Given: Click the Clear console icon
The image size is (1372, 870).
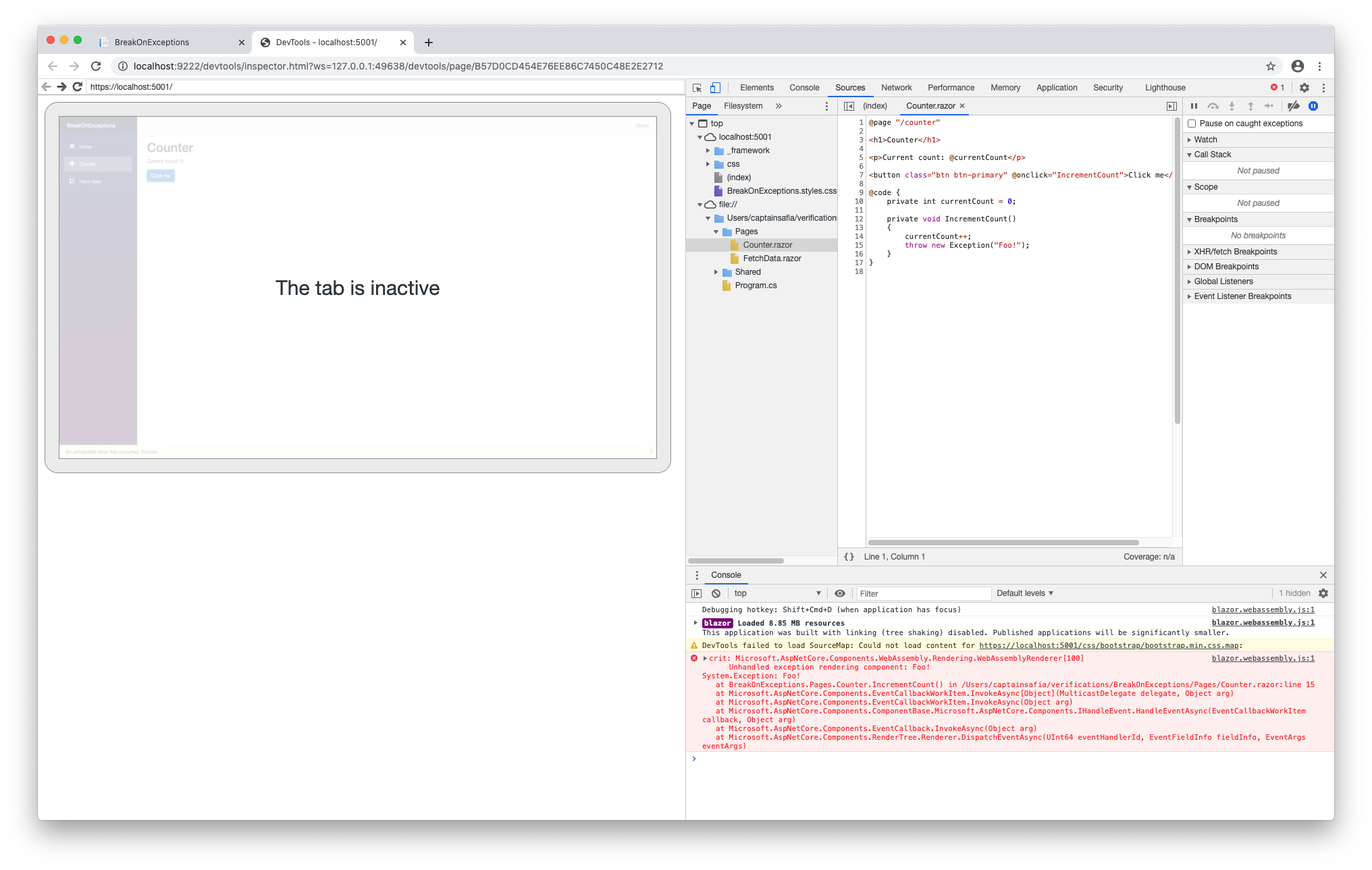Looking at the screenshot, I should click(716, 593).
